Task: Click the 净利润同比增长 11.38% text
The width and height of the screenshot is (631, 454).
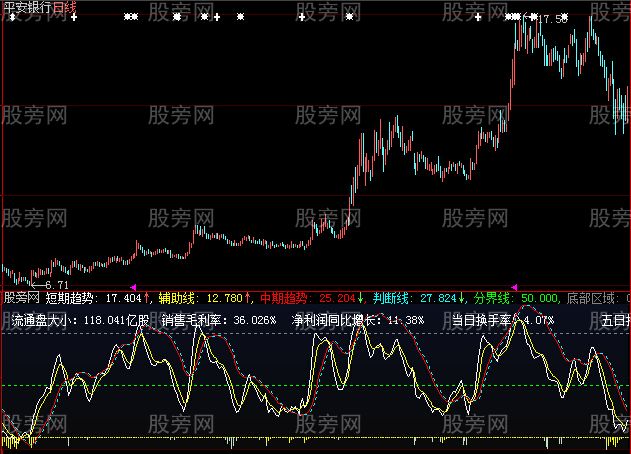Action: click(358, 320)
